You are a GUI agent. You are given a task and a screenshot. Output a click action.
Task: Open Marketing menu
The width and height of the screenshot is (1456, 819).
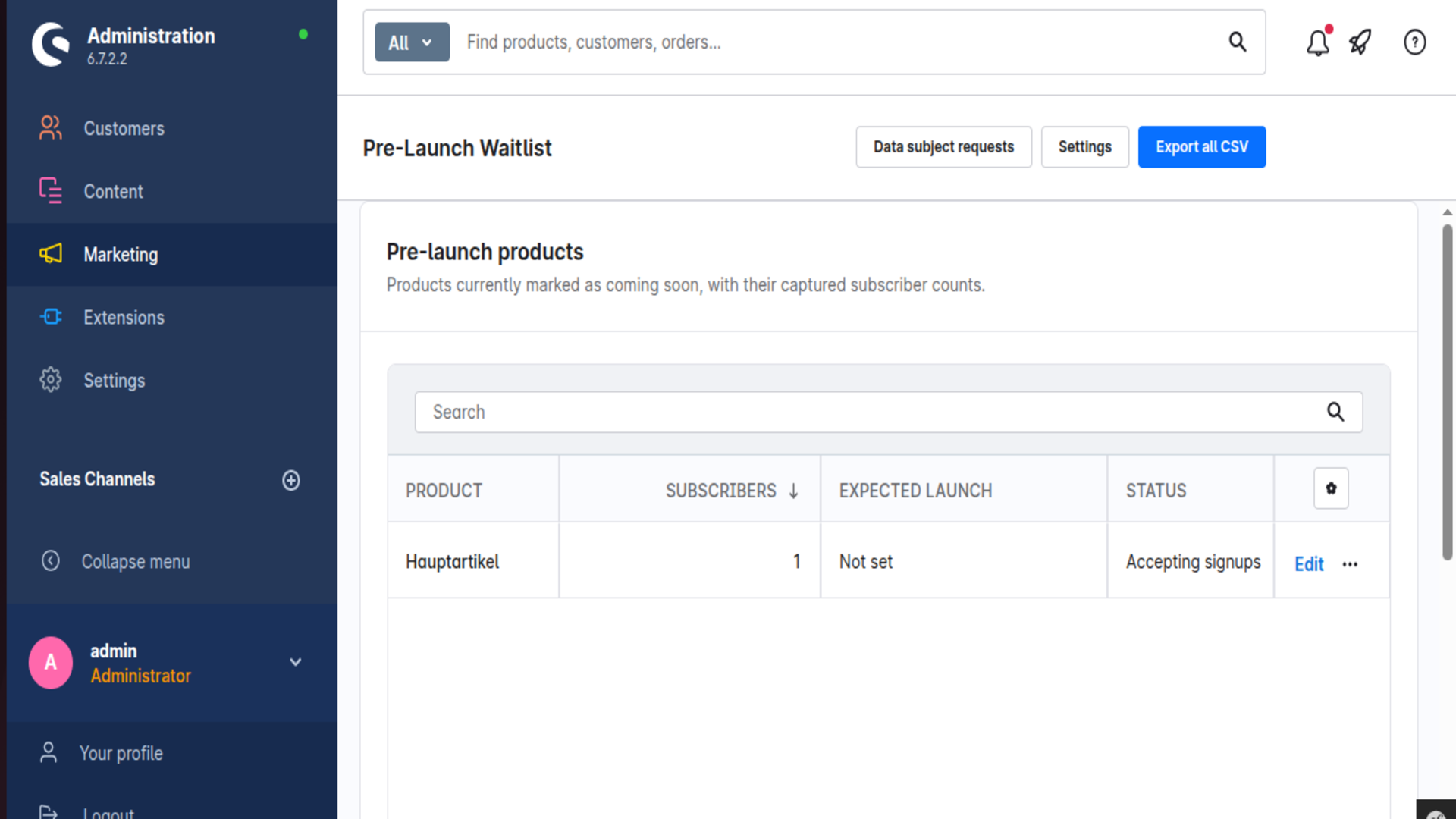[x=172, y=254]
